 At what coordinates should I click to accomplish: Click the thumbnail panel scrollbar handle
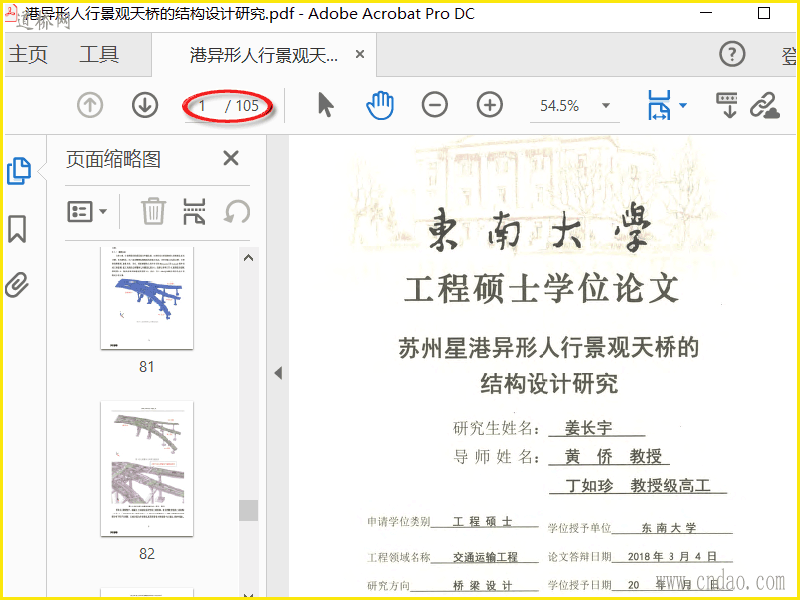pyautogui.click(x=248, y=510)
